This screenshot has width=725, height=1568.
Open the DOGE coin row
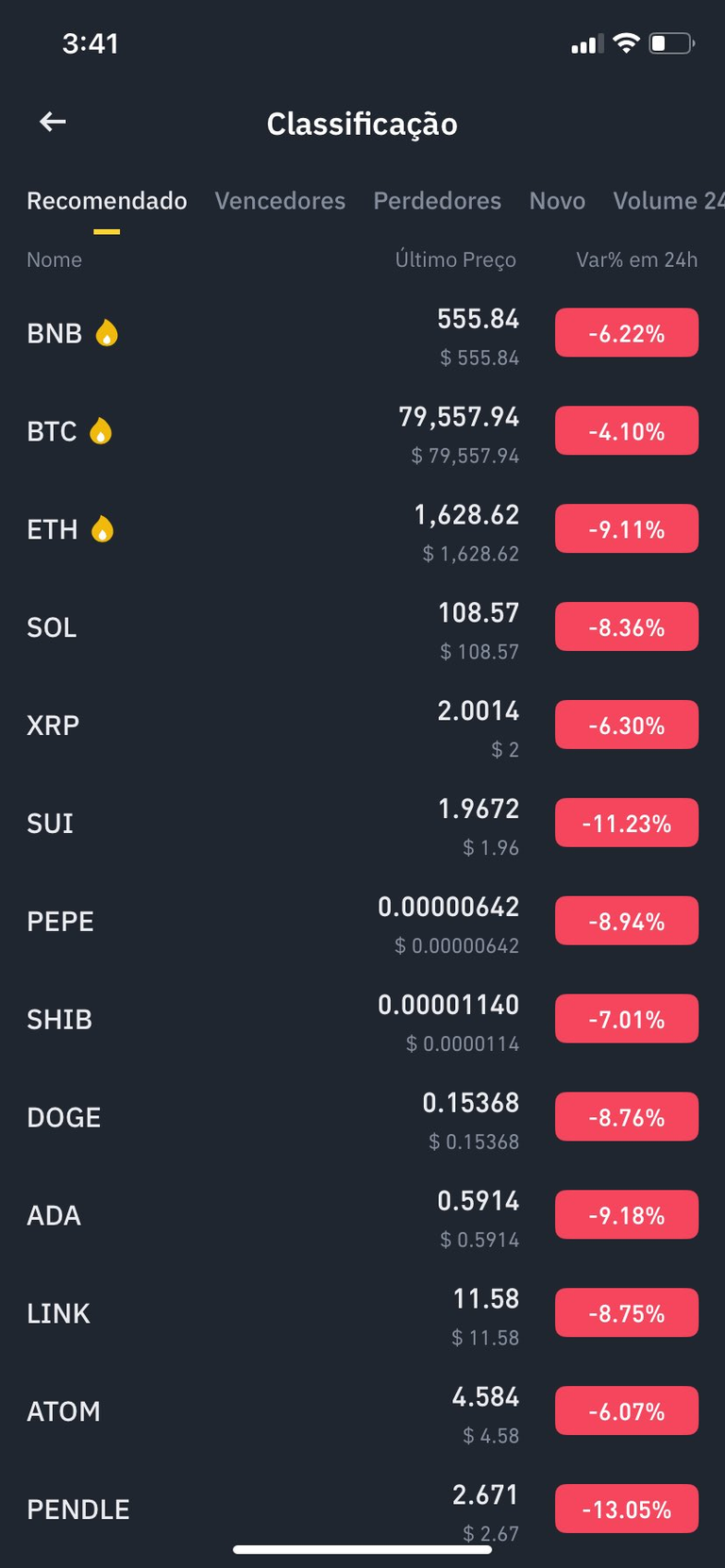(362, 1118)
